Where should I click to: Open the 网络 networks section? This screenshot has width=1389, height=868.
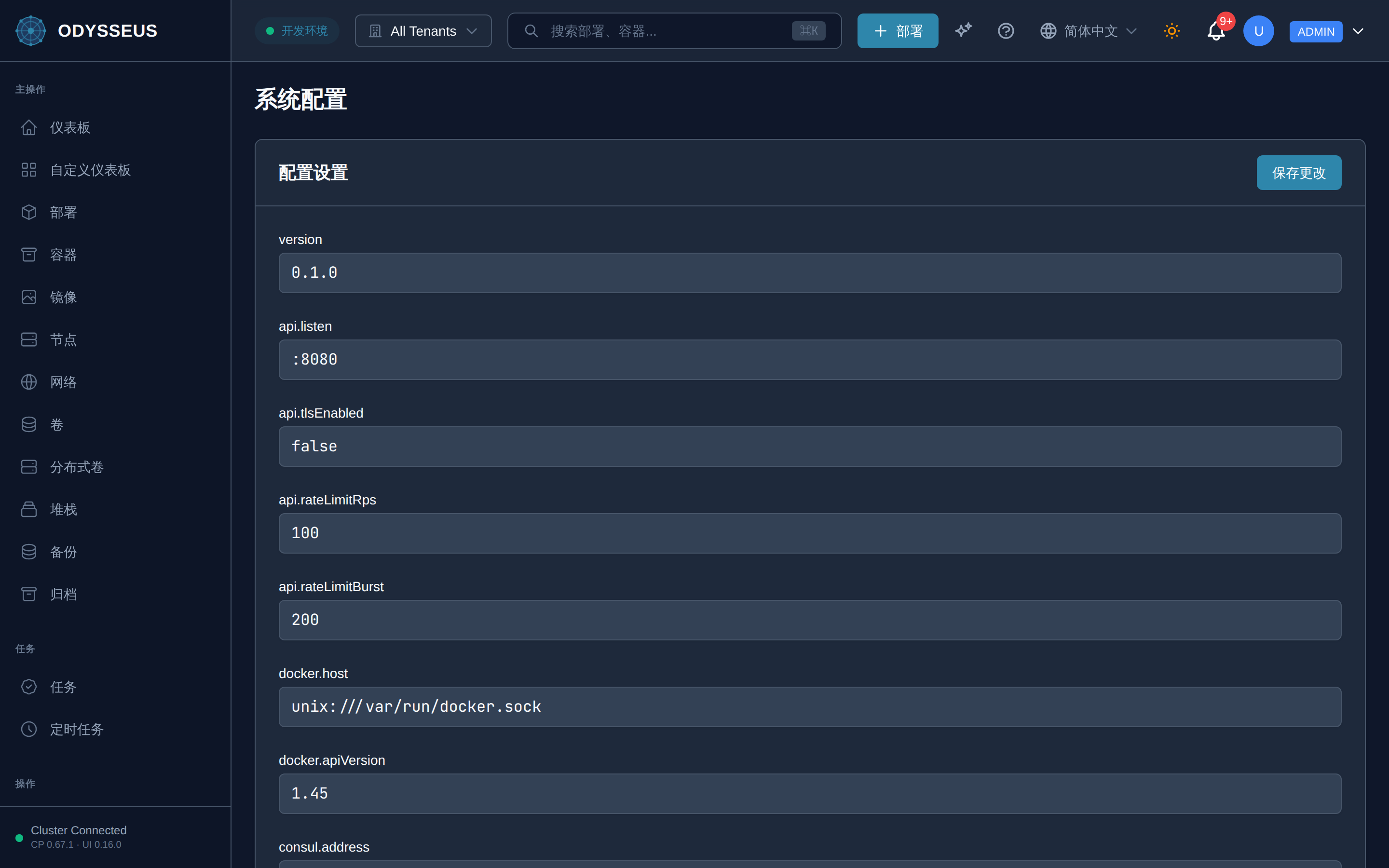coord(115,382)
